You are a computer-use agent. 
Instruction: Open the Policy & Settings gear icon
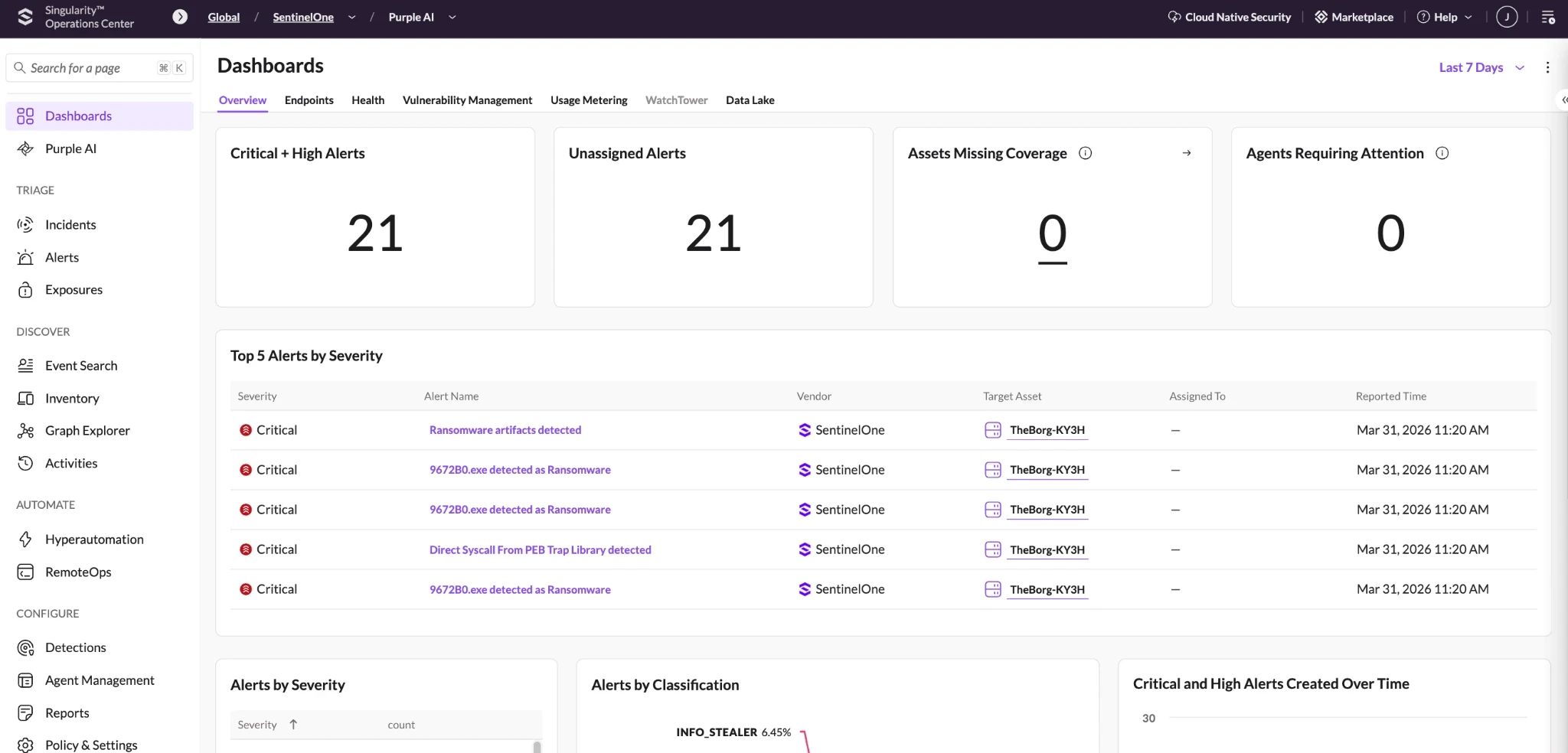tap(25, 745)
